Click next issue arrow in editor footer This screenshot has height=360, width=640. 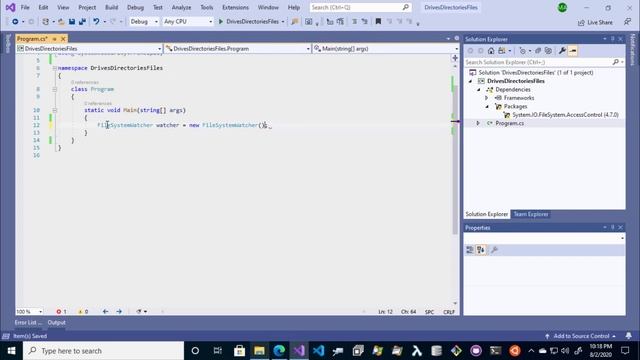coord(119,311)
